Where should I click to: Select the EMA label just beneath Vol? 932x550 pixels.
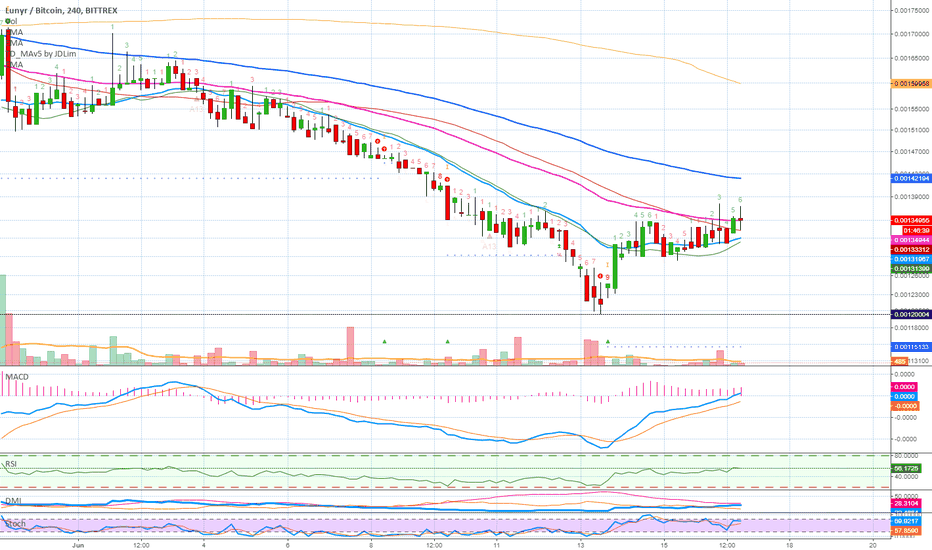point(14,32)
